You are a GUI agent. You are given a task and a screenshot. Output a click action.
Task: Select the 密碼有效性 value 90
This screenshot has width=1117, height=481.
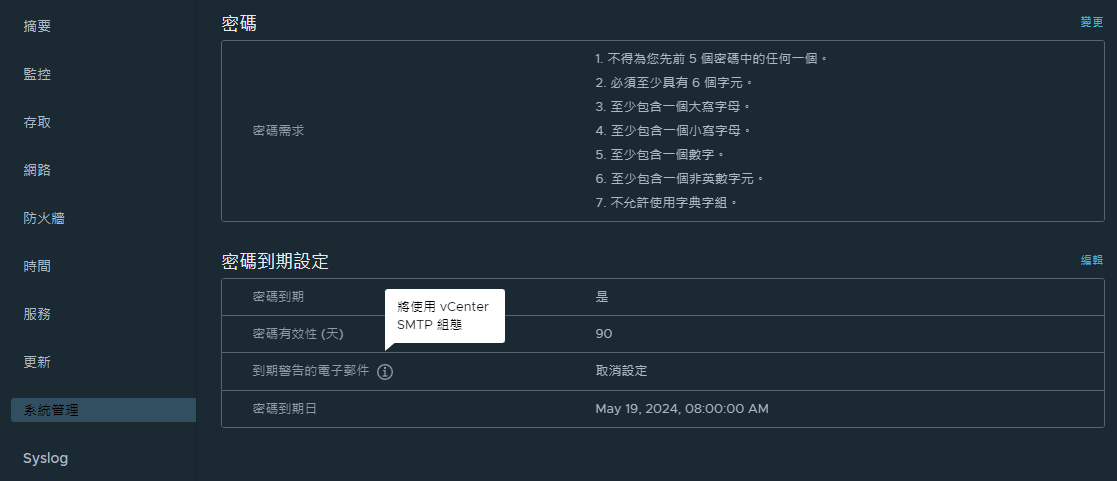pos(603,333)
